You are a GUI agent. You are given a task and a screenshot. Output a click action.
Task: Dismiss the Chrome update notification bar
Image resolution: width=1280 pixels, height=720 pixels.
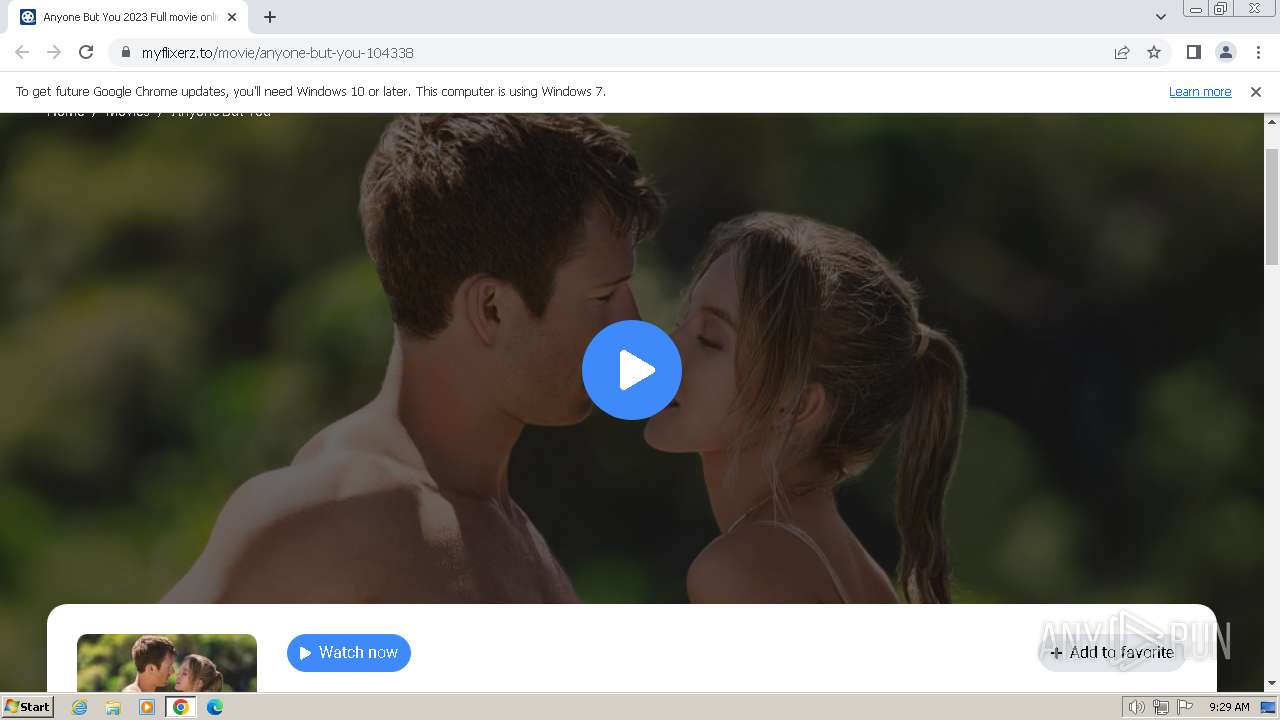point(1256,91)
